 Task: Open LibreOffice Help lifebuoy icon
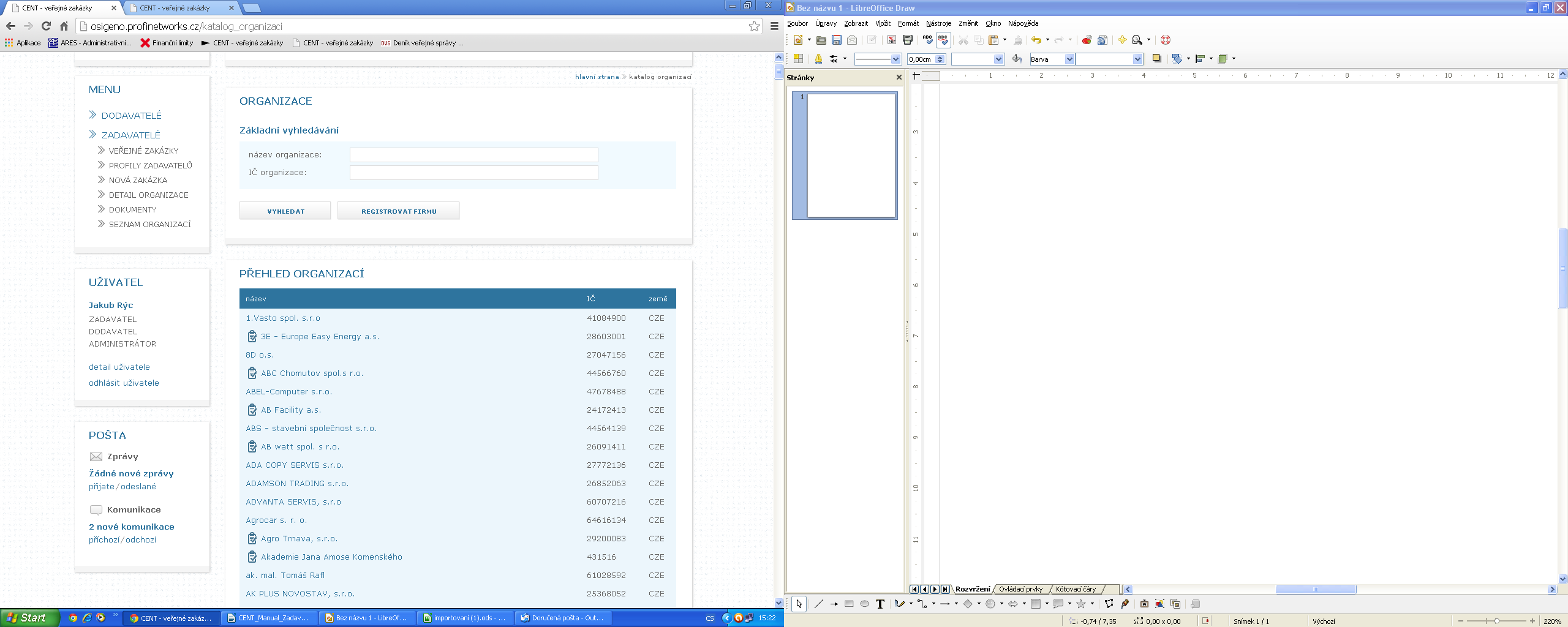click(x=1166, y=40)
